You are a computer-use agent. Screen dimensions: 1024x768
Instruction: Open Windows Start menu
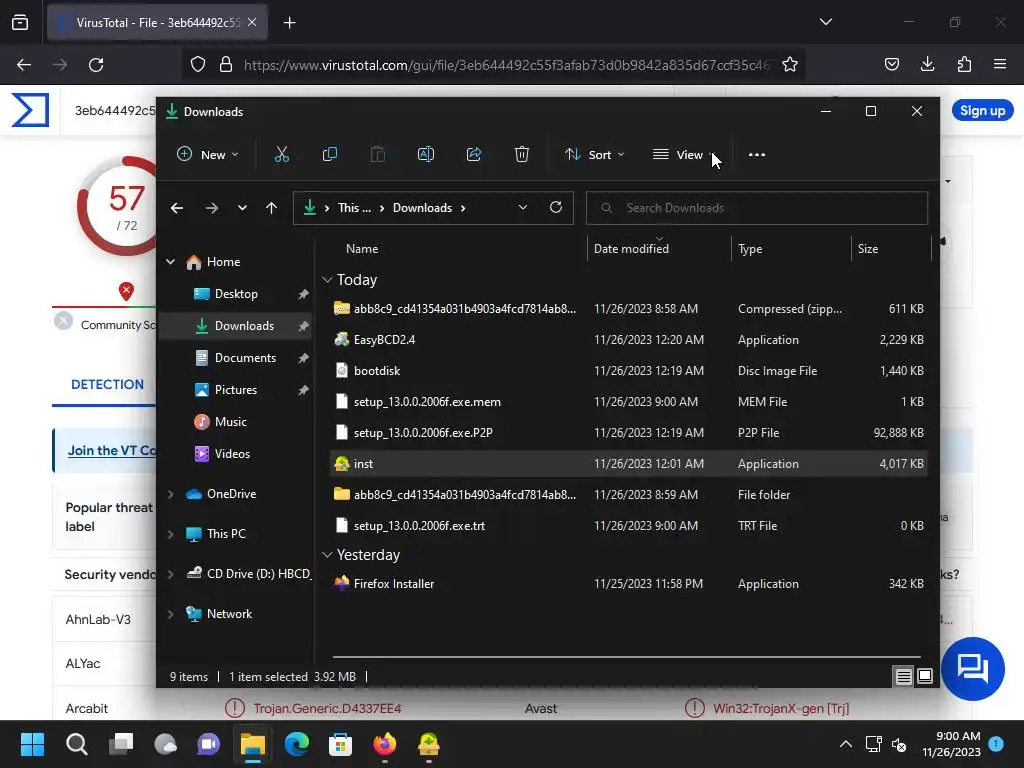tap(32, 744)
